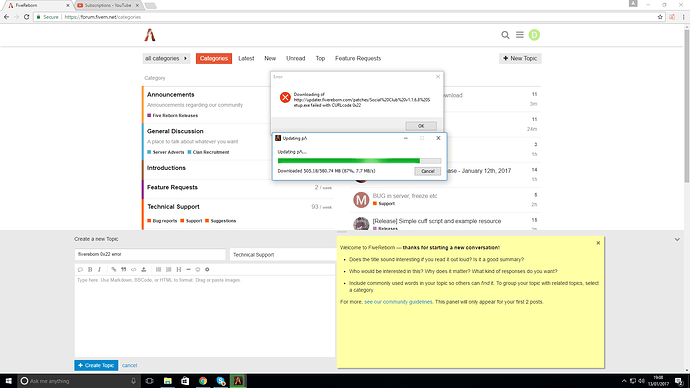Switch to the Latest tab
This screenshot has height=388, width=690.
coord(246,59)
